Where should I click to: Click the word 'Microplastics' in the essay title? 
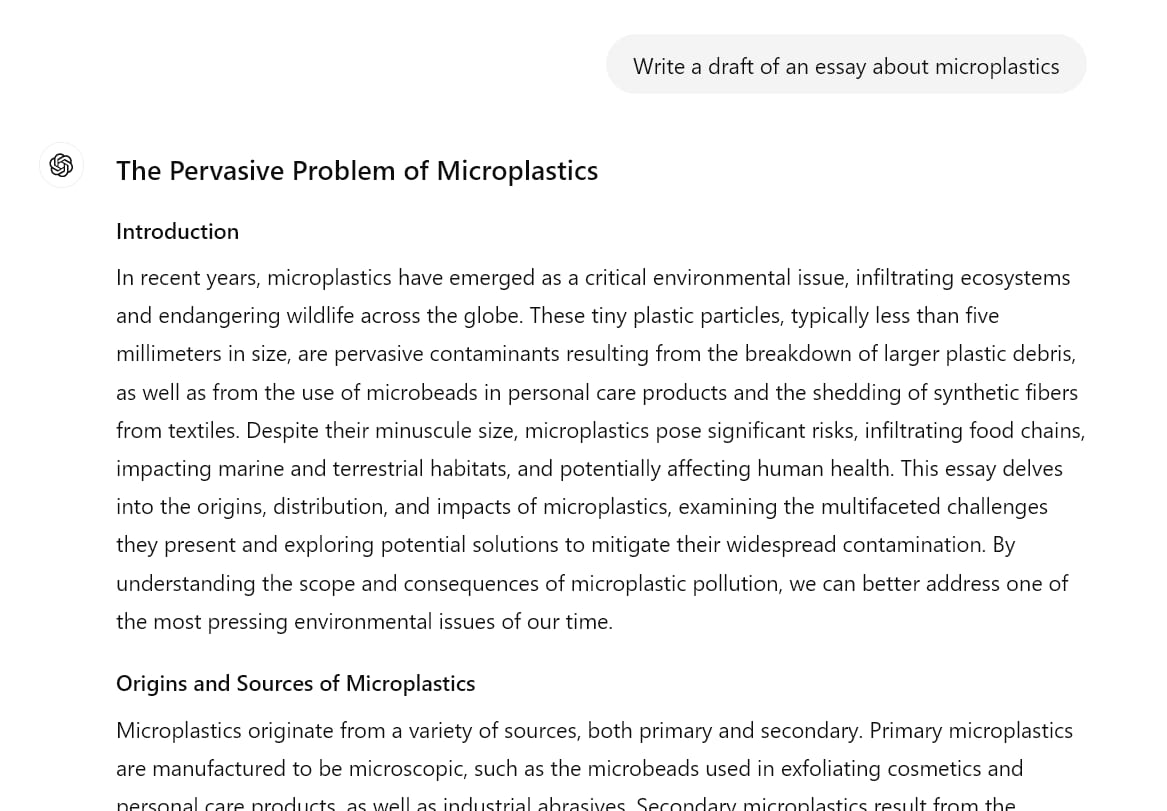coord(517,170)
